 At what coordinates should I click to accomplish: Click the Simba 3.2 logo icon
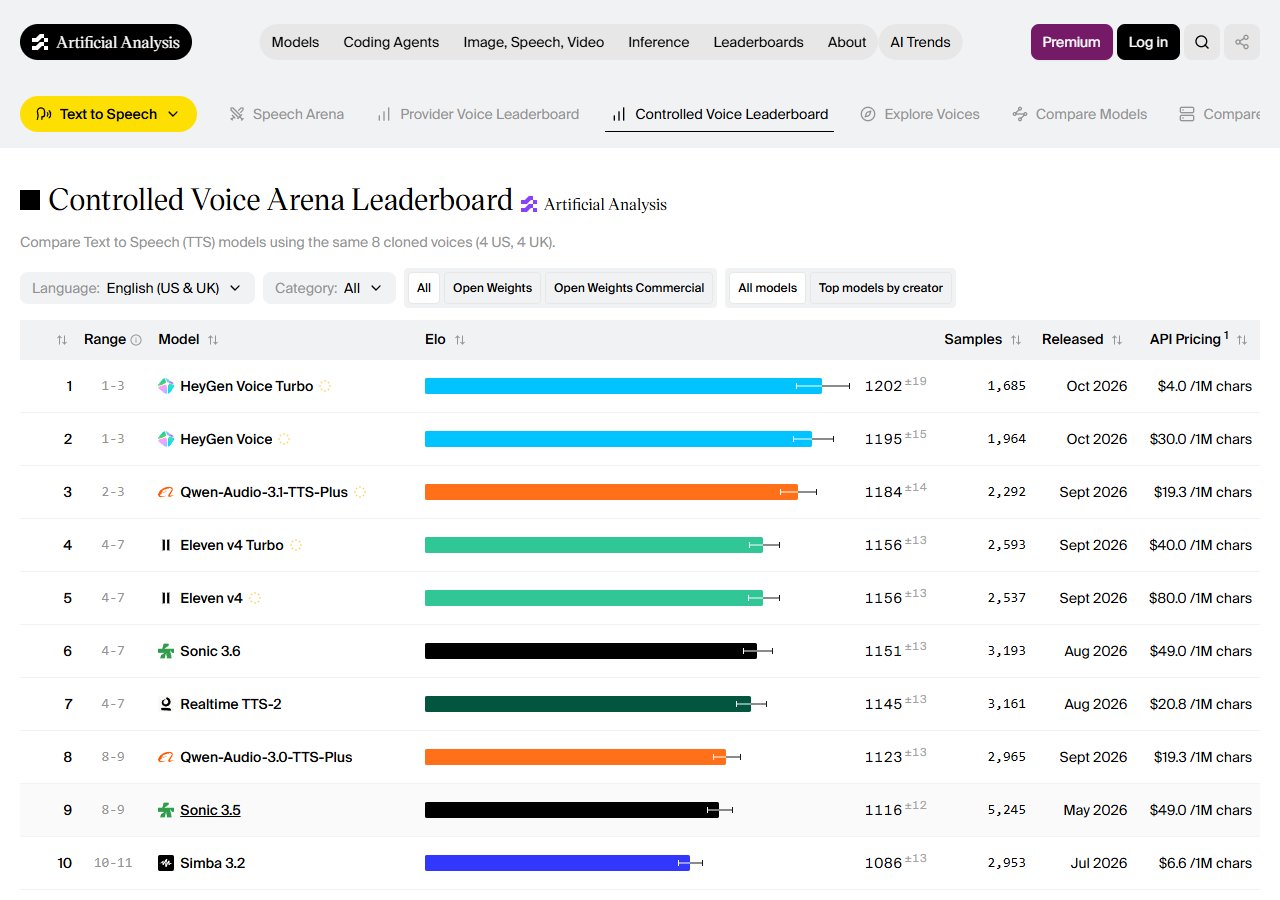point(166,863)
